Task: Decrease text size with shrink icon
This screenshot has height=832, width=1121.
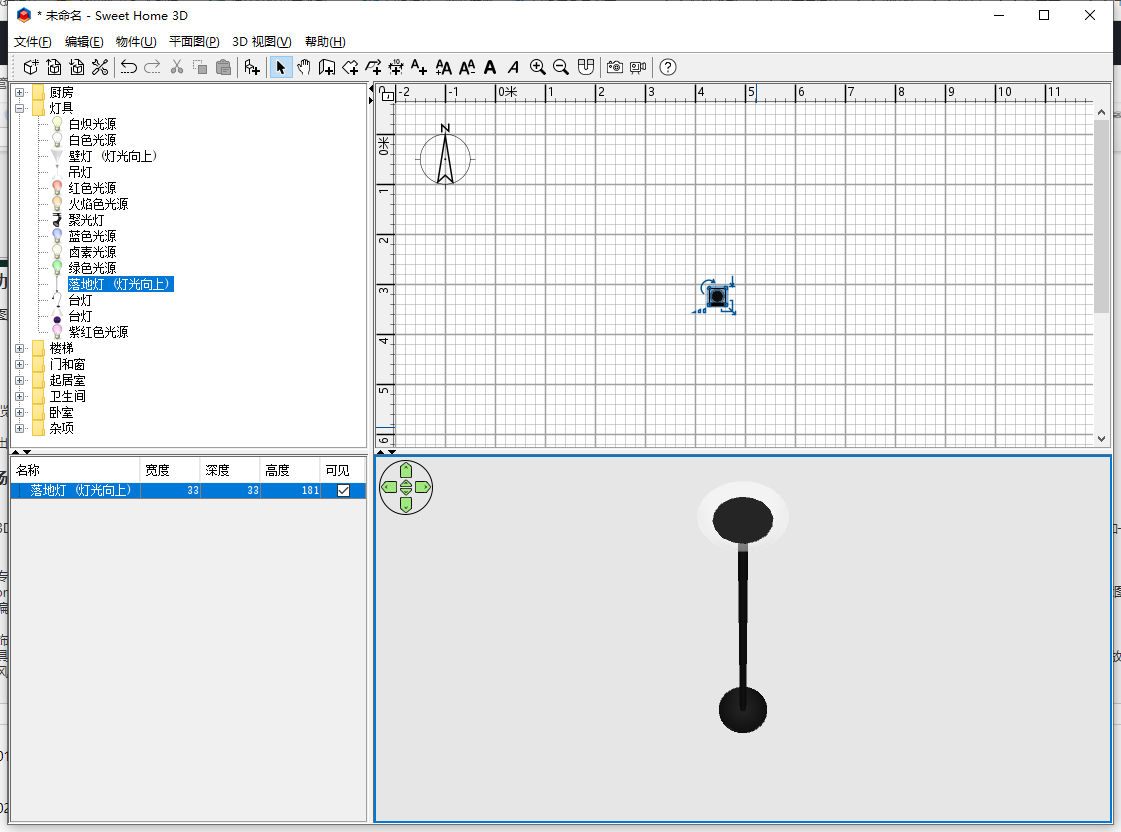Action: coord(467,67)
